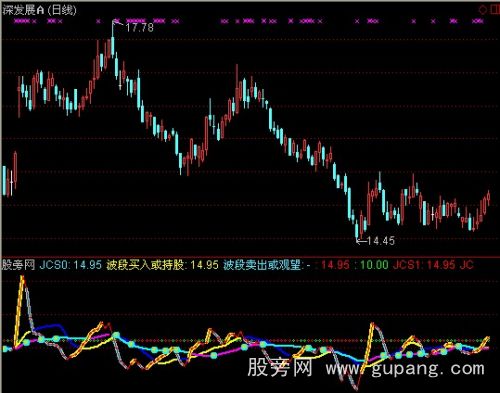Click the red 14.95 value before 10.00

(335, 265)
